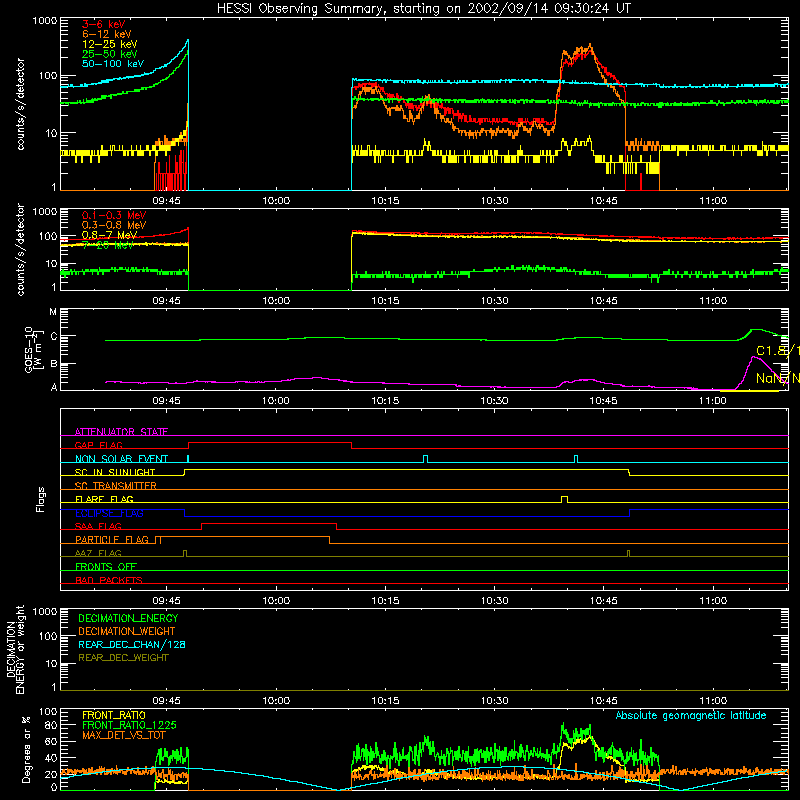800x800 pixels.
Task: Click the AAZ flag pulse near 10:48
Action: (628, 553)
